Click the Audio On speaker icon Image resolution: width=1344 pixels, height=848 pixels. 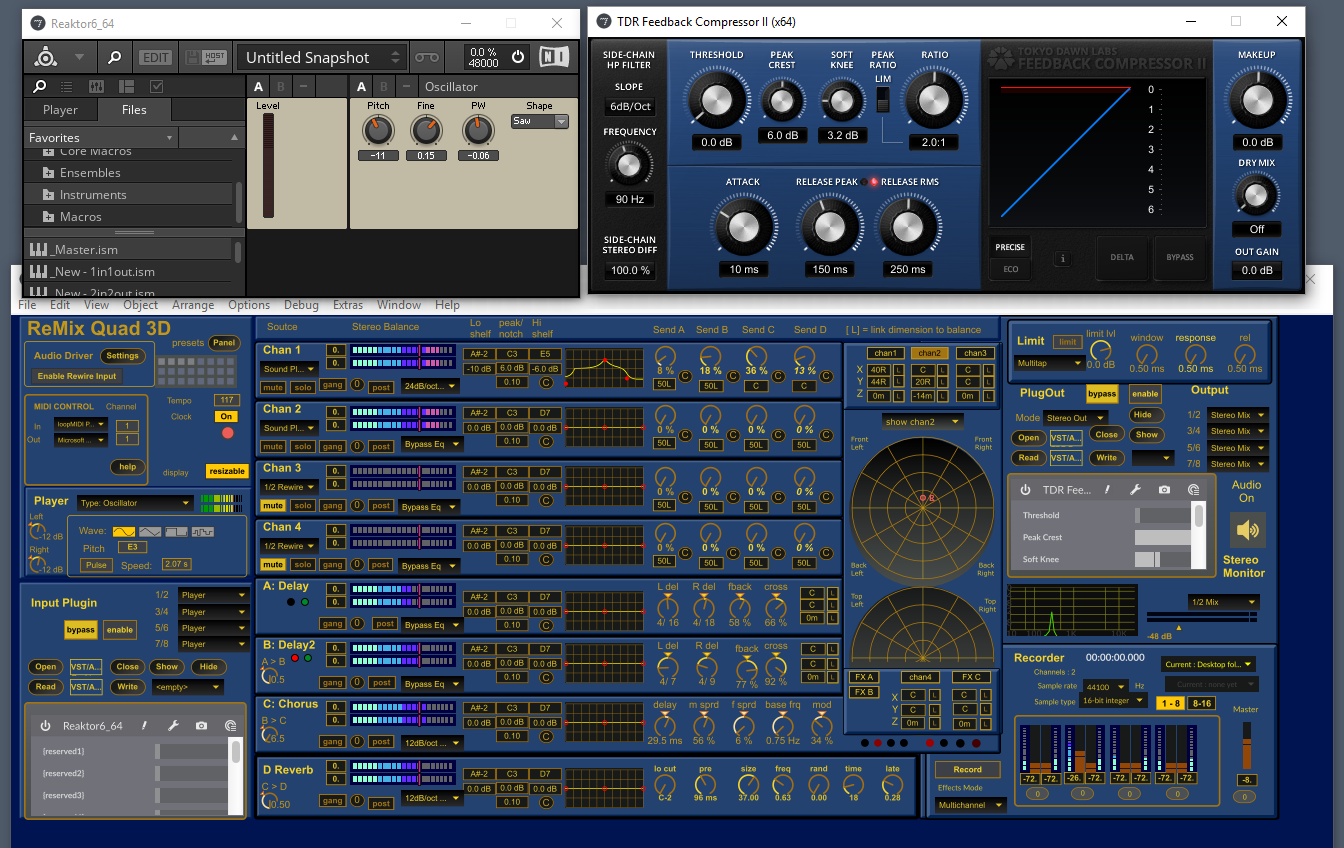click(x=1247, y=530)
